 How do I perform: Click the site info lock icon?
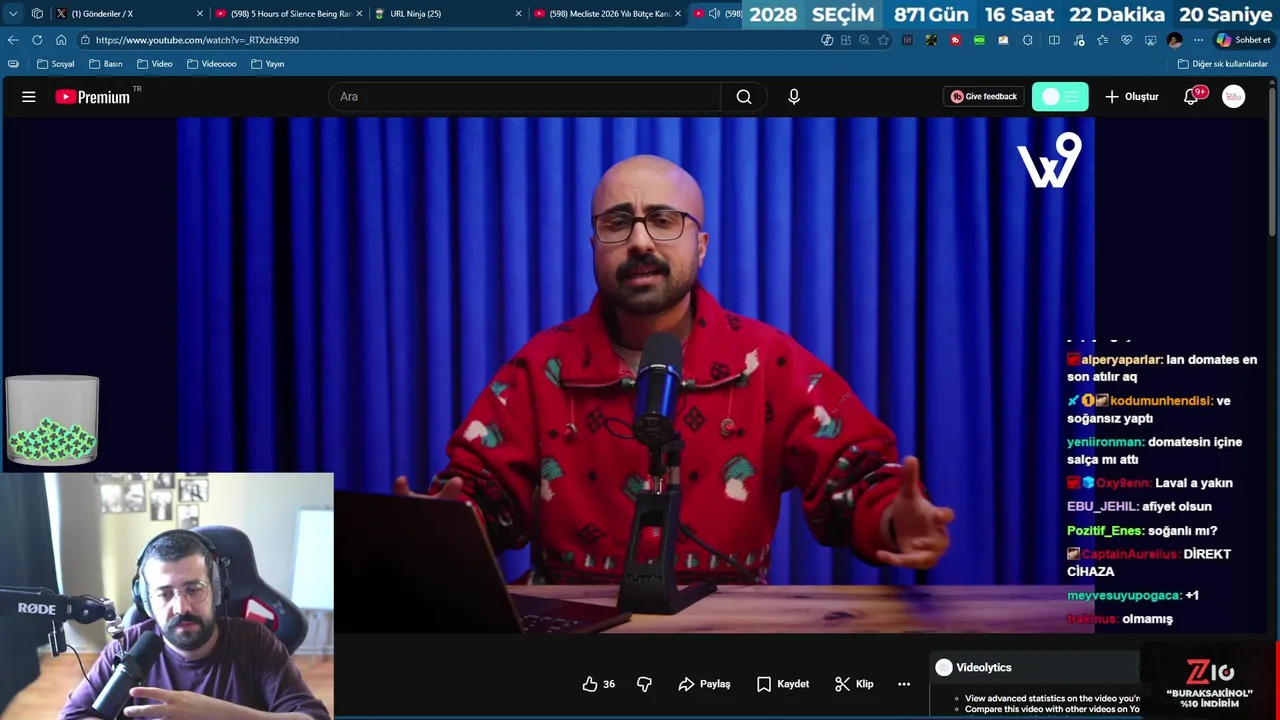pyautogui.click(x=85, y=40)
